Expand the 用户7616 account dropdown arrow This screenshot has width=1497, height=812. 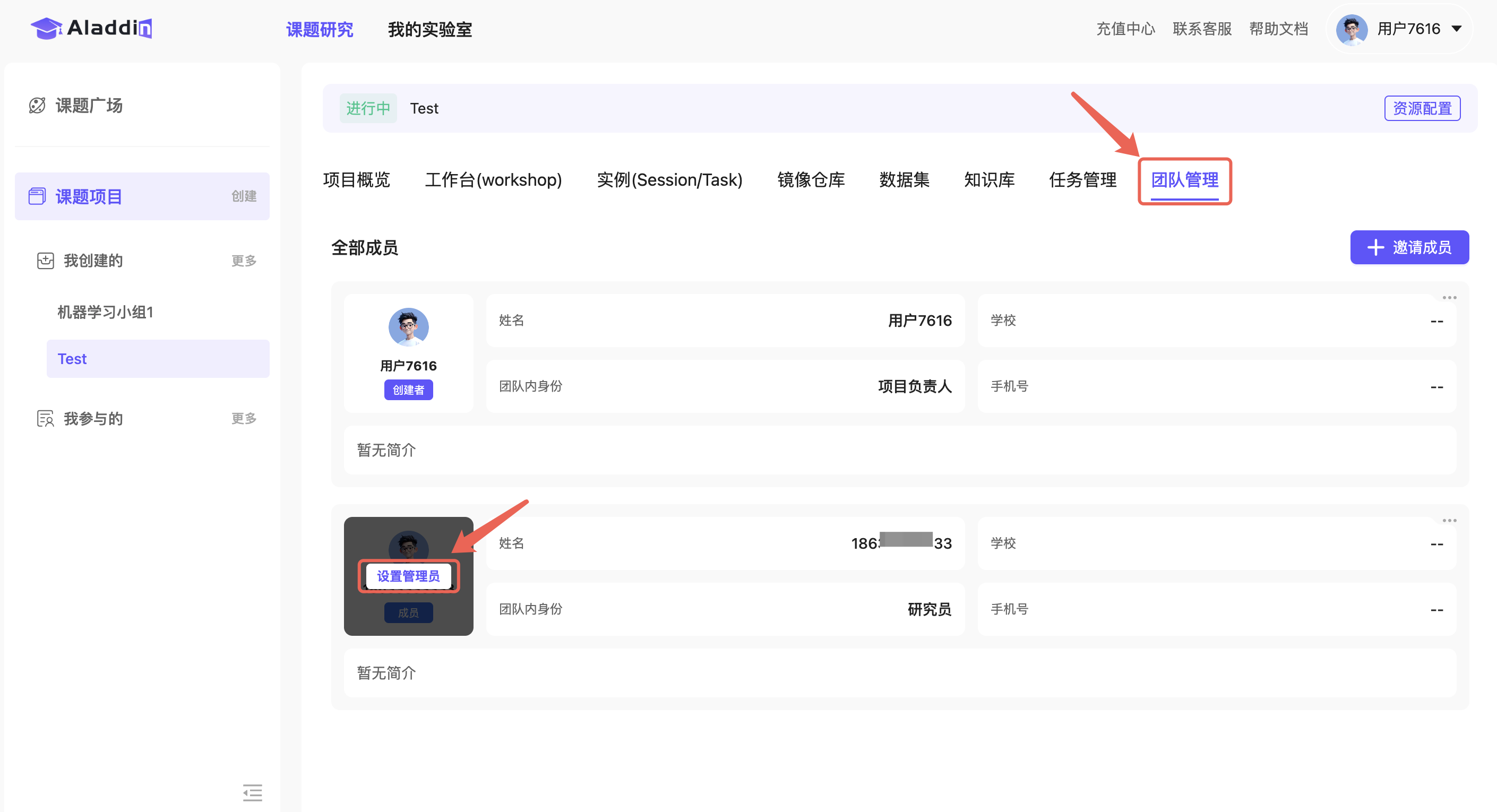coord(1456,29)
